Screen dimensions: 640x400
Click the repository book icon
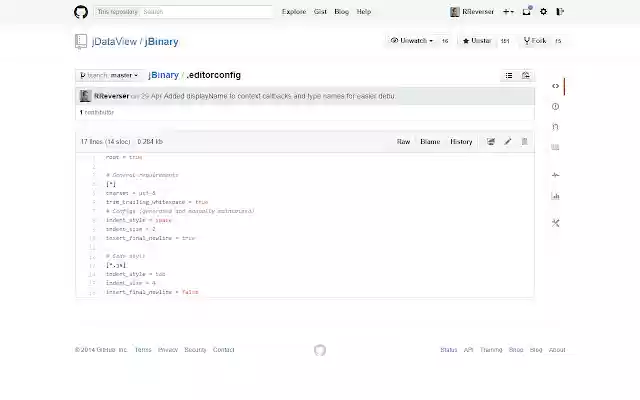pos(81,41)
